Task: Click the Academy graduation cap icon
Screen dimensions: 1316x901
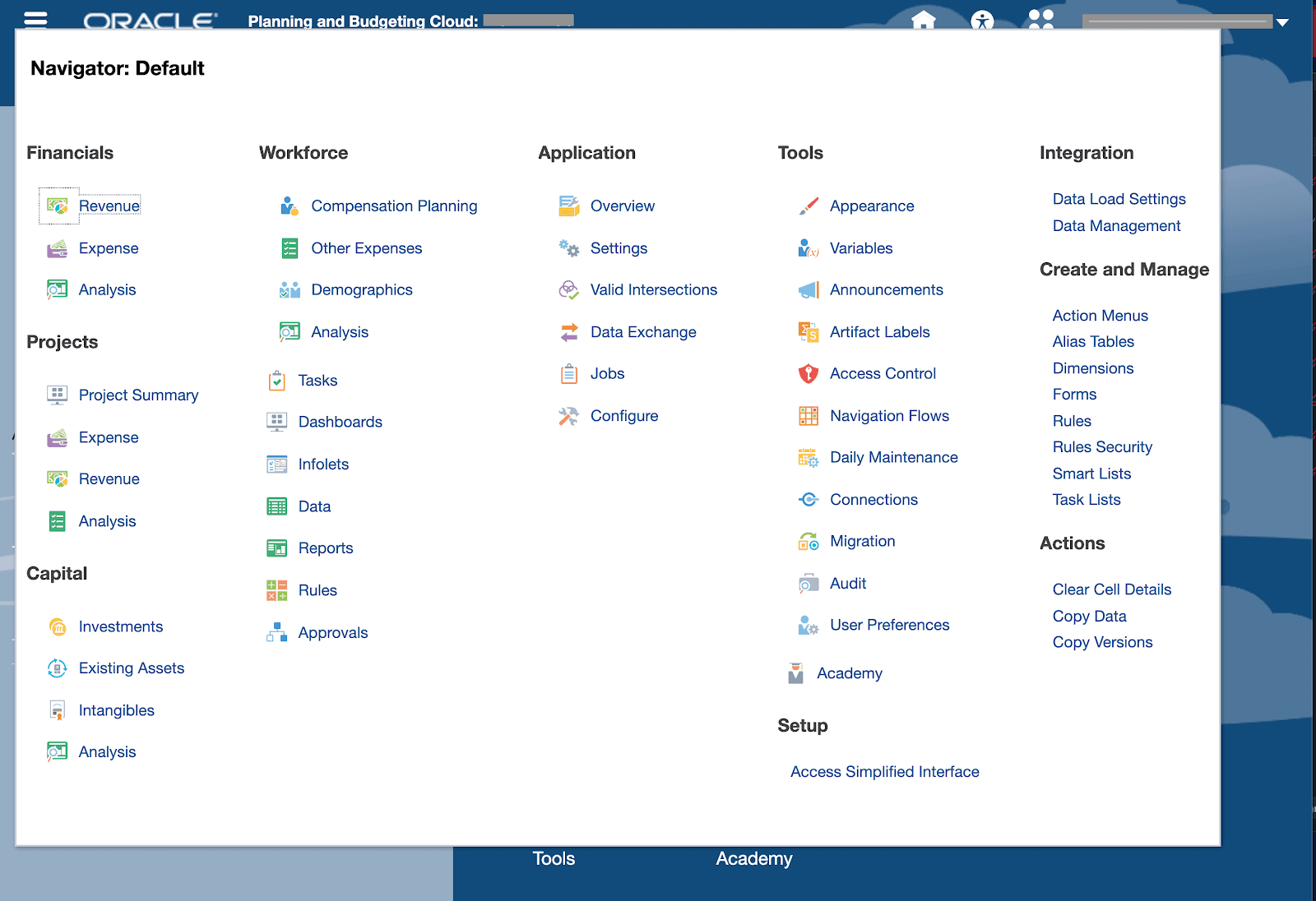Action: [x=794, y=672]
